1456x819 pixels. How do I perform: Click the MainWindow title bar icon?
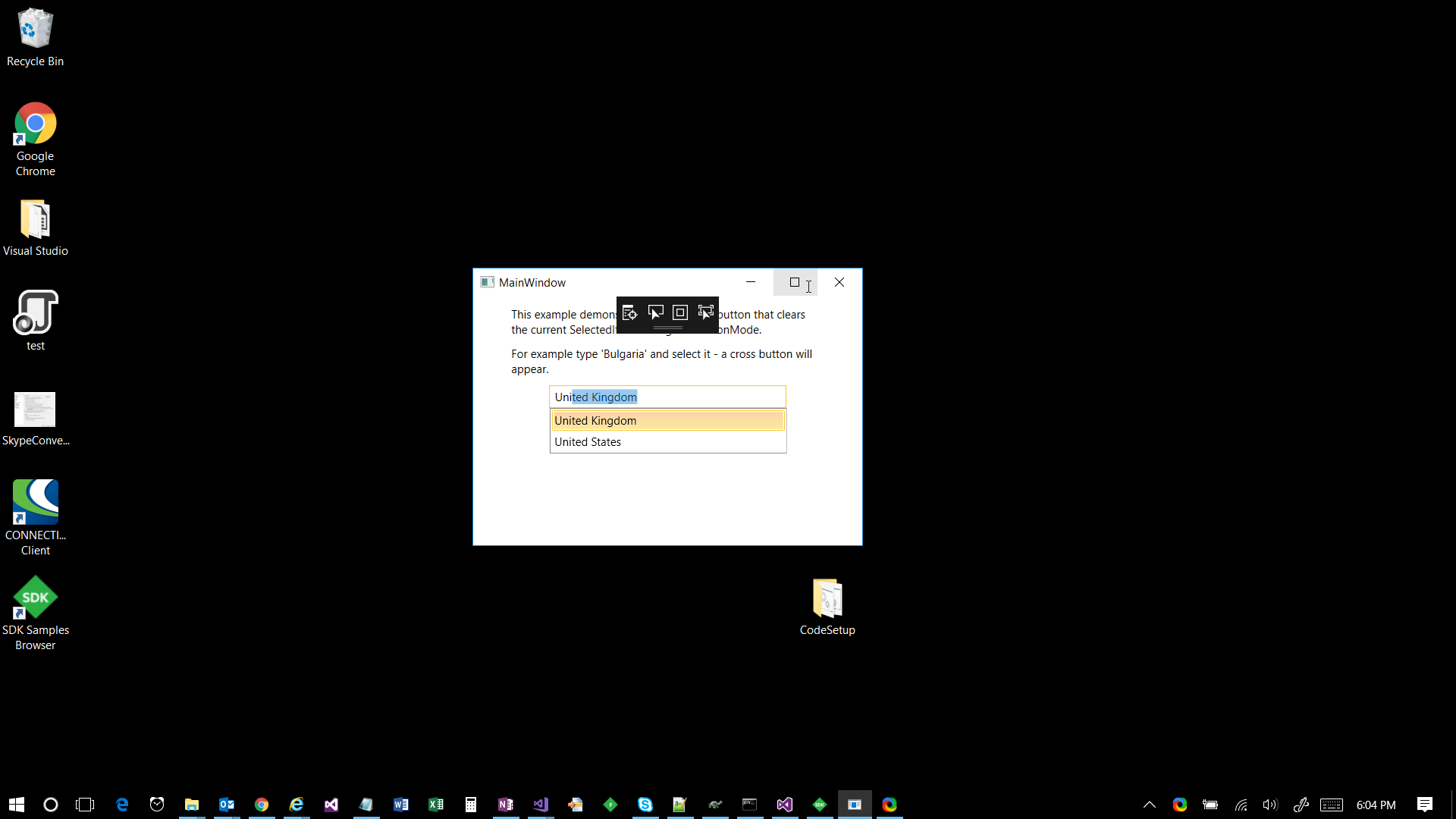pos(487,282)
